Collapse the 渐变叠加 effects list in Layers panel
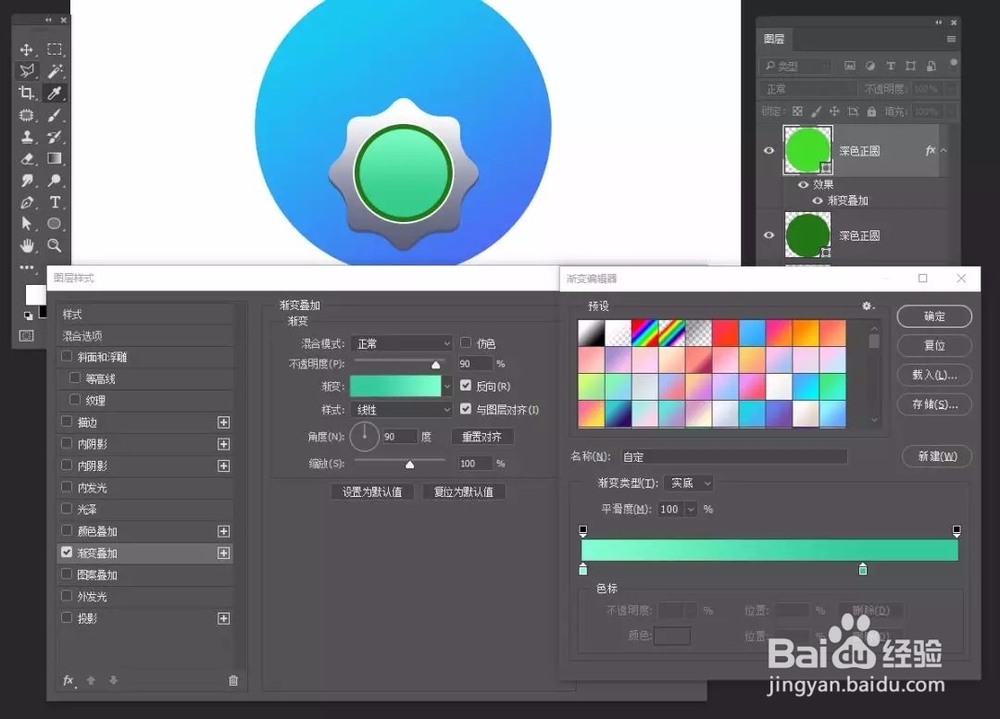The width and height of the screenshot is (1000, 719). tap(944, 150)
